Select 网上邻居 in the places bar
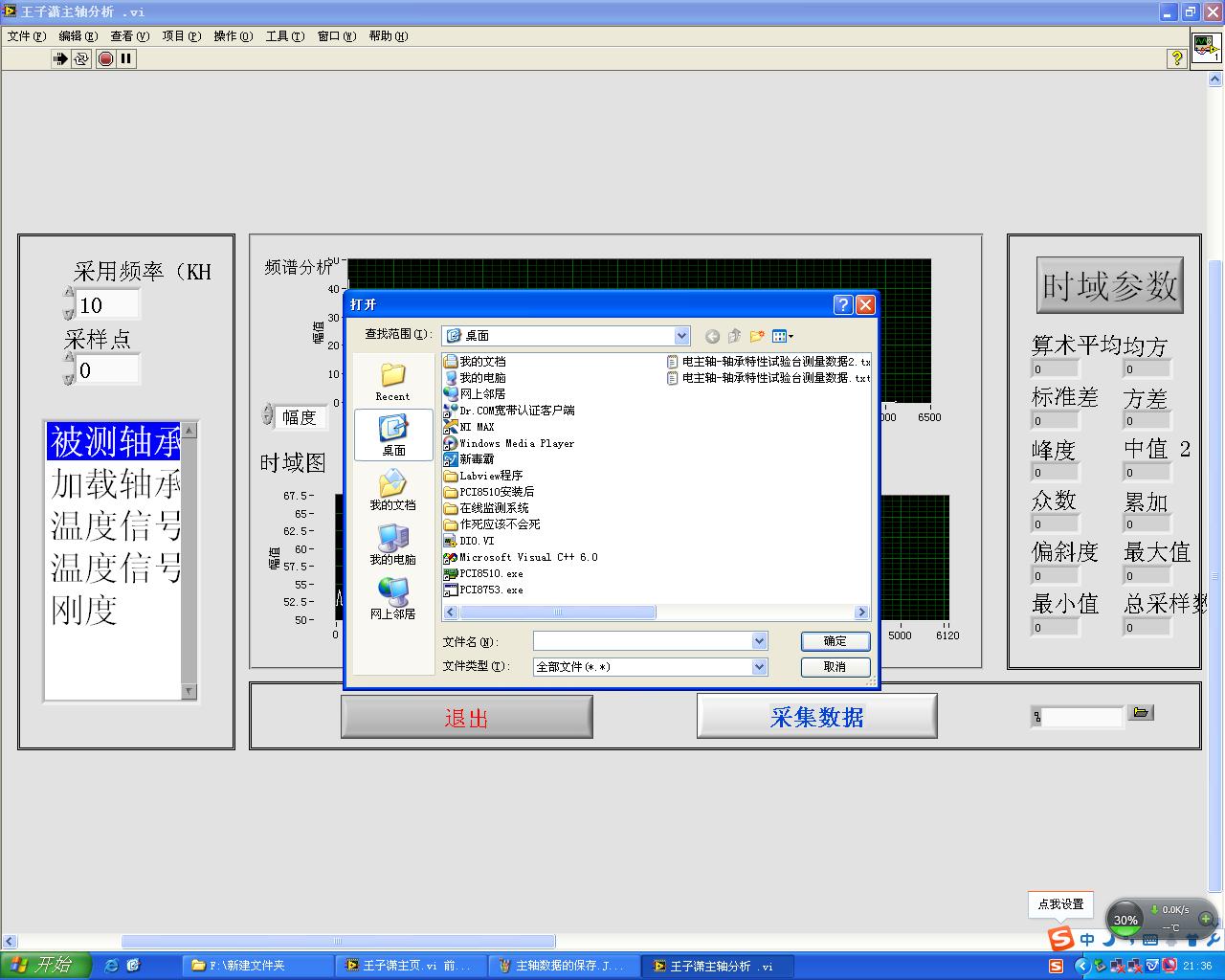 point(392,599)
